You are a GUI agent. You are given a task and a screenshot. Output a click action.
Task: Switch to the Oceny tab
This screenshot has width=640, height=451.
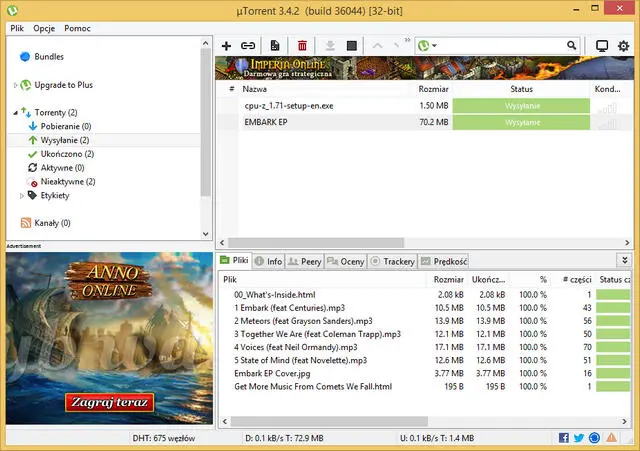346,261
